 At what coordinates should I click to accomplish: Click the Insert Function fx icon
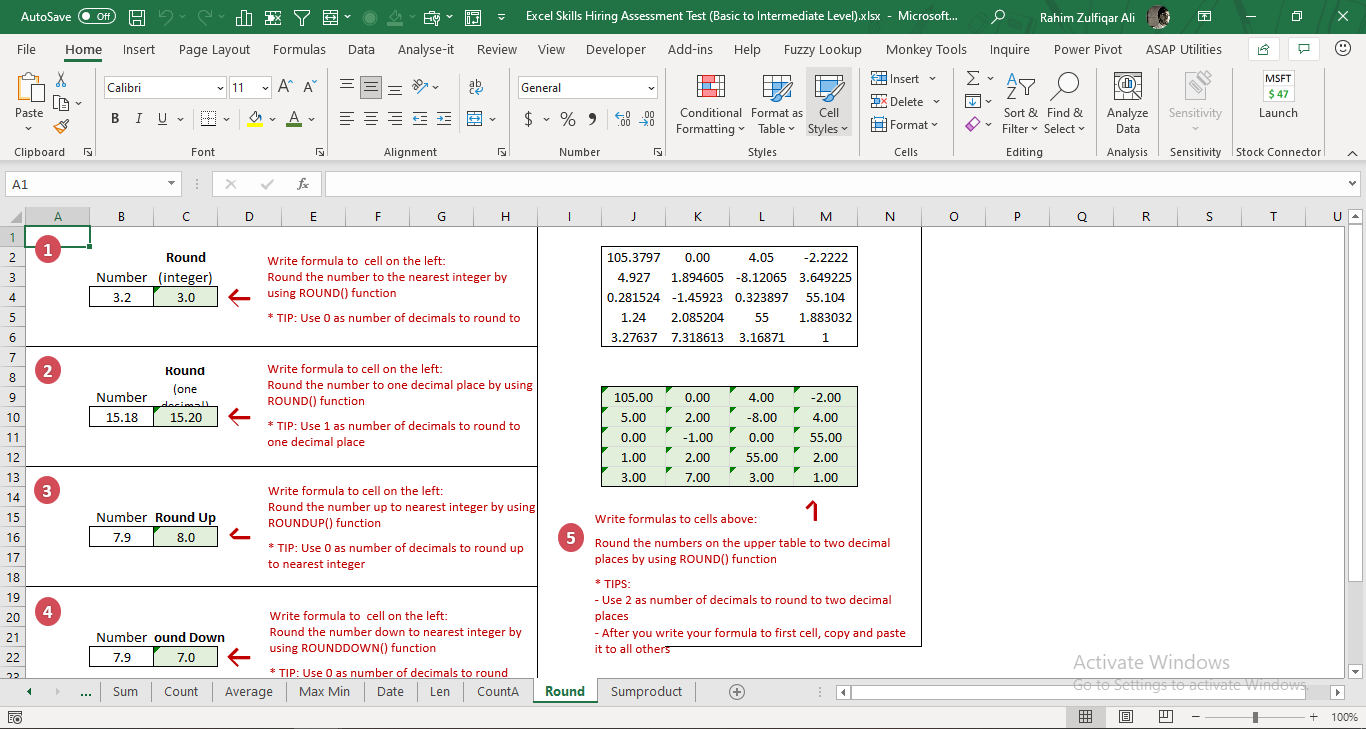[303, 184]
